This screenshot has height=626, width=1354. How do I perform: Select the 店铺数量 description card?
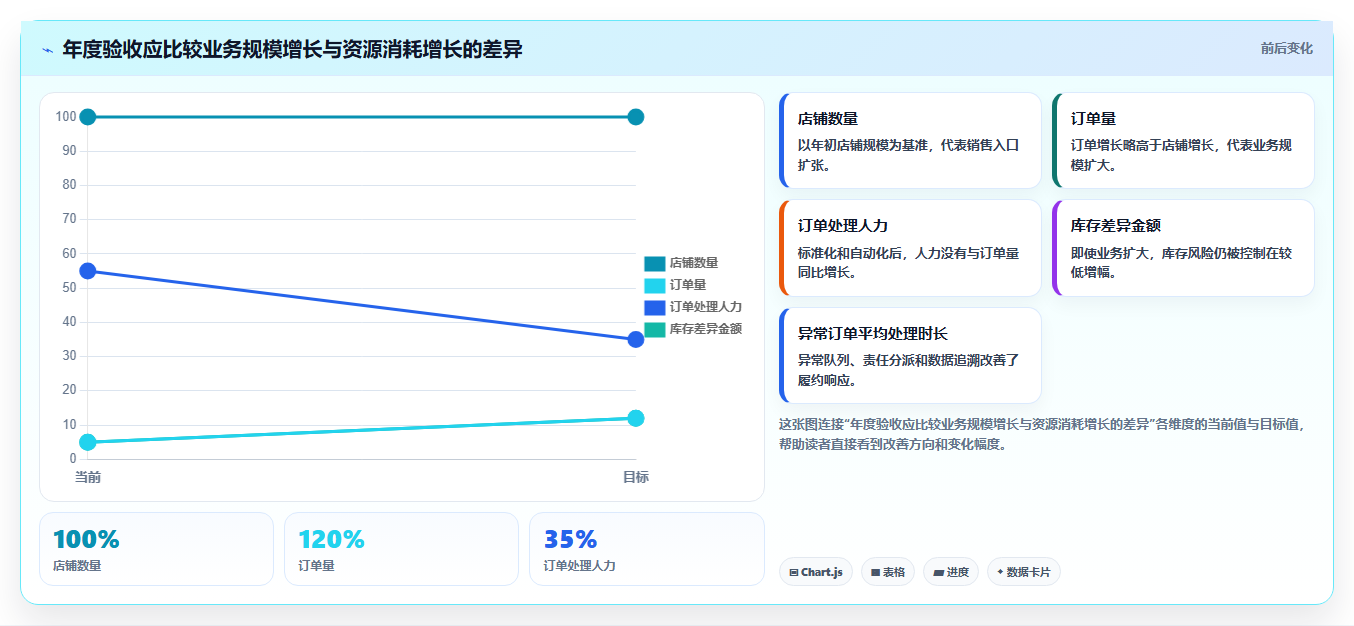click(x=910, y=141)
